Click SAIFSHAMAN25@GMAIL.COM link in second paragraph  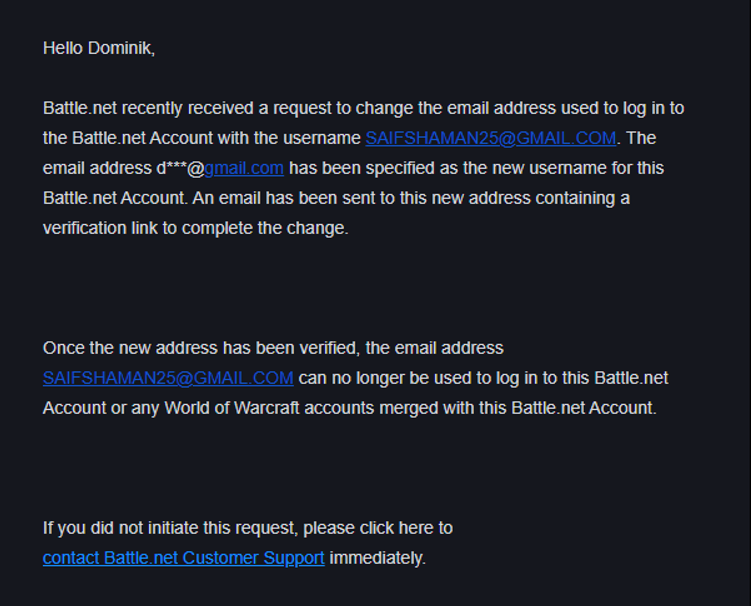[168, 378]
